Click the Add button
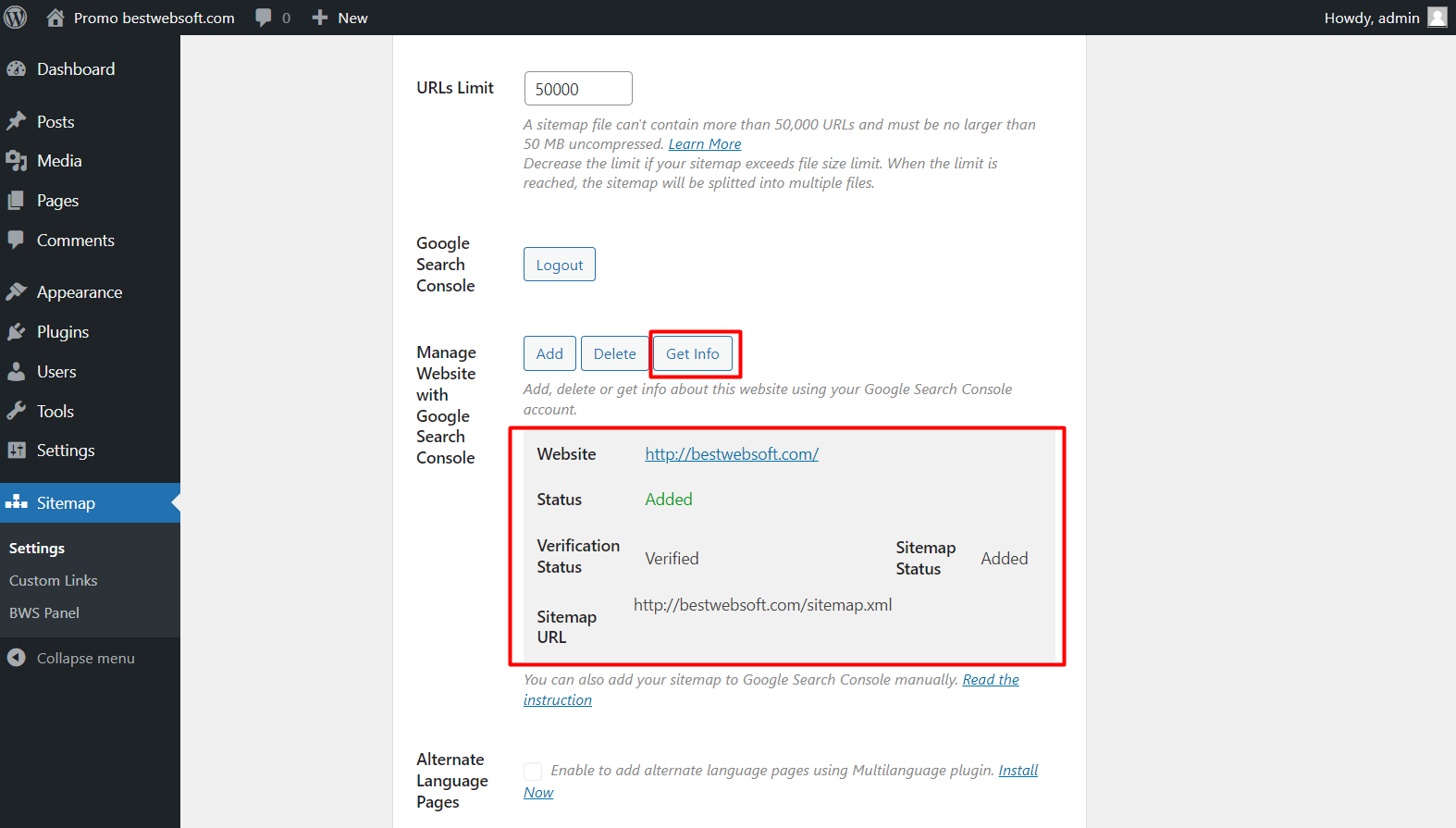The width and height of the screenshot is (1456, 828). [x=549, y=353]
